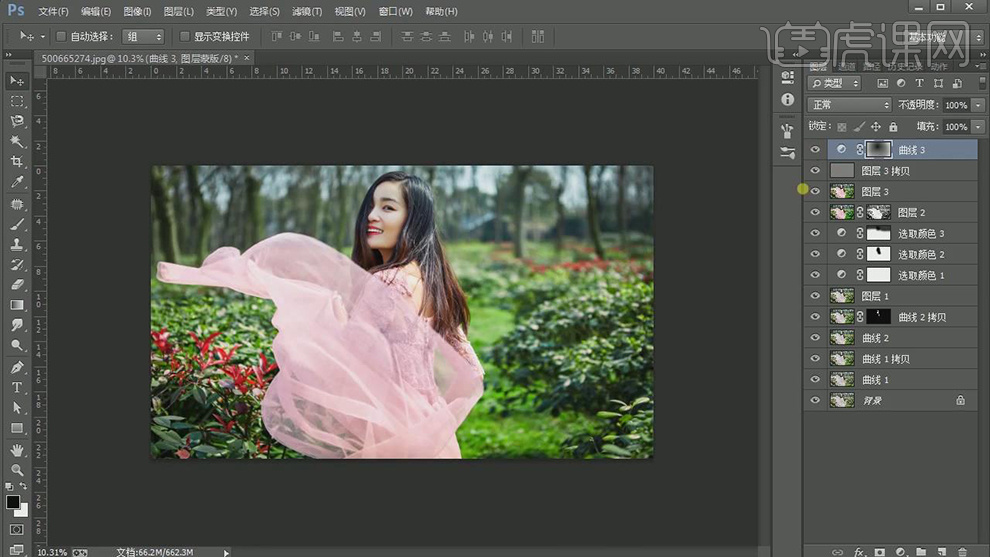Image resolution: width=990 pixels, height=557 pixels.
Task: Select the Eyedropper tool
Action: coord(17,182)
